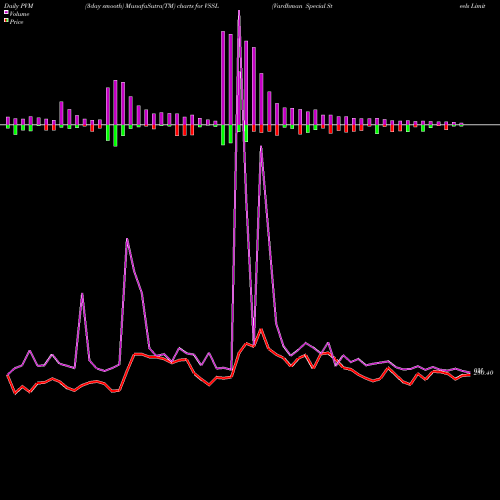This screenshot has width=500, height=500.
Task: Click the MunafaSutra charts for VSSL heading
Action: (x=152, y=6)
